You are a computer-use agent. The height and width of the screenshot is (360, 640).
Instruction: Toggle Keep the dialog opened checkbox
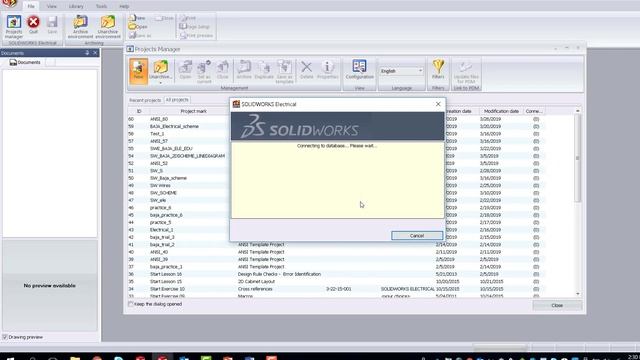131,304
